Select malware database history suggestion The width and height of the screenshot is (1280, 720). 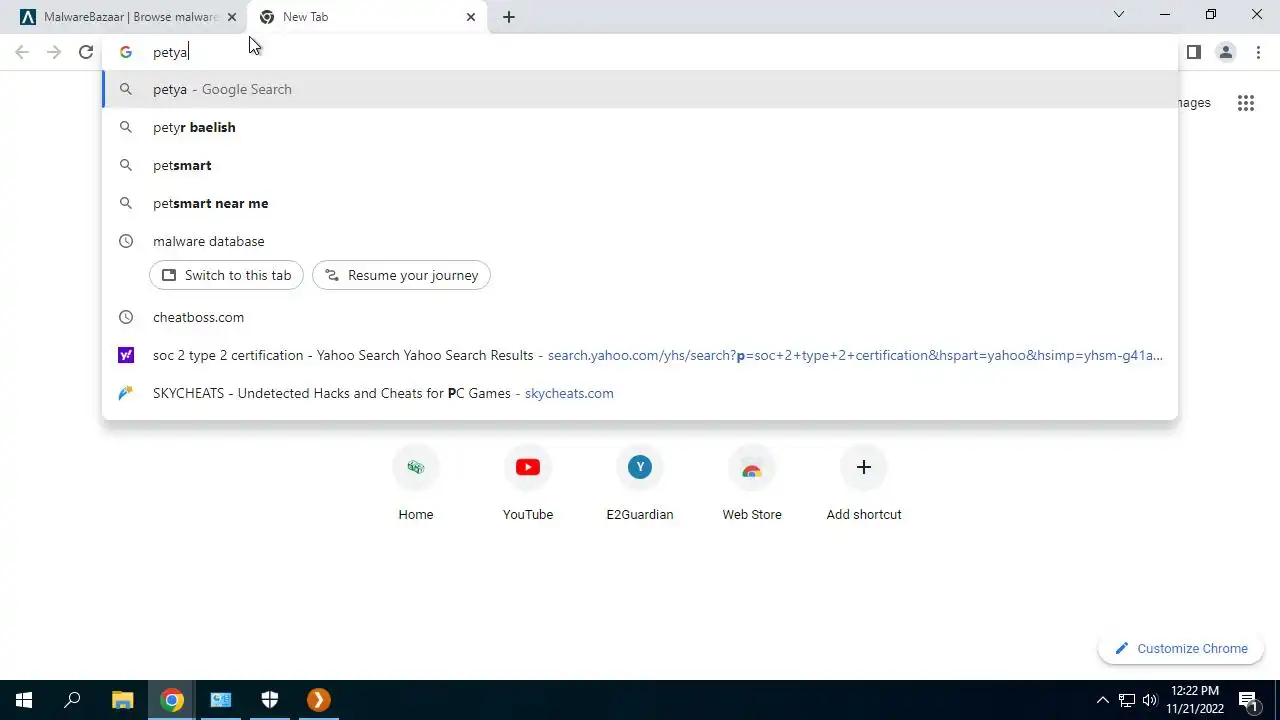pos(640,241)
